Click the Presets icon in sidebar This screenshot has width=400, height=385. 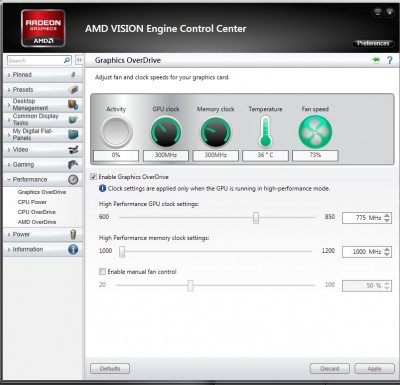click(x=73, y=90)
